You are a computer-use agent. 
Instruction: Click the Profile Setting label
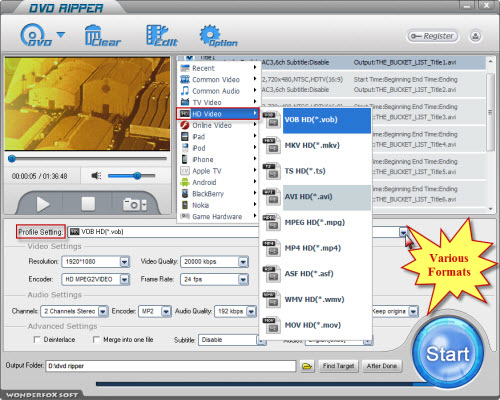tap(40, 232)
